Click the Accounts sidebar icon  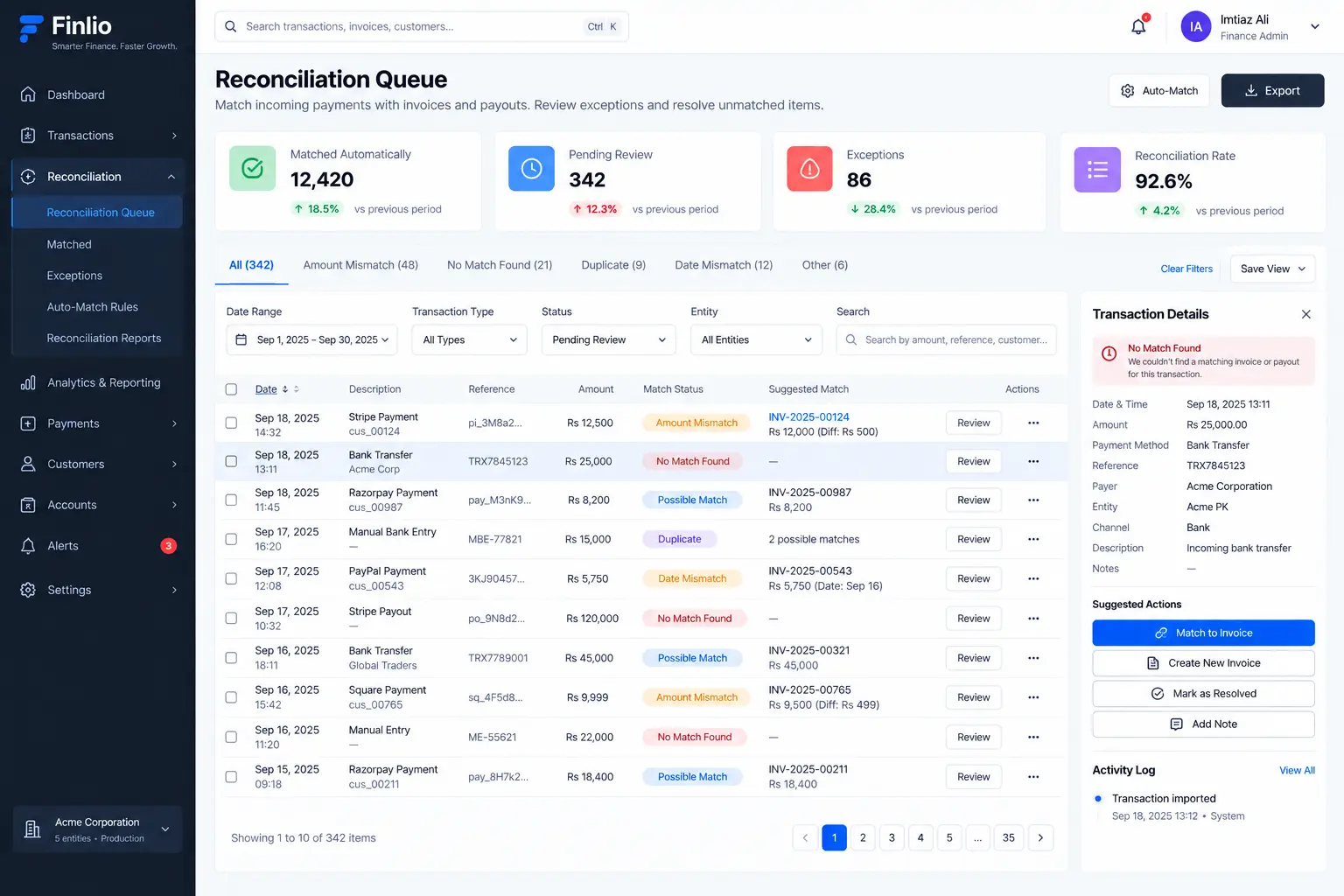(28, 505)
